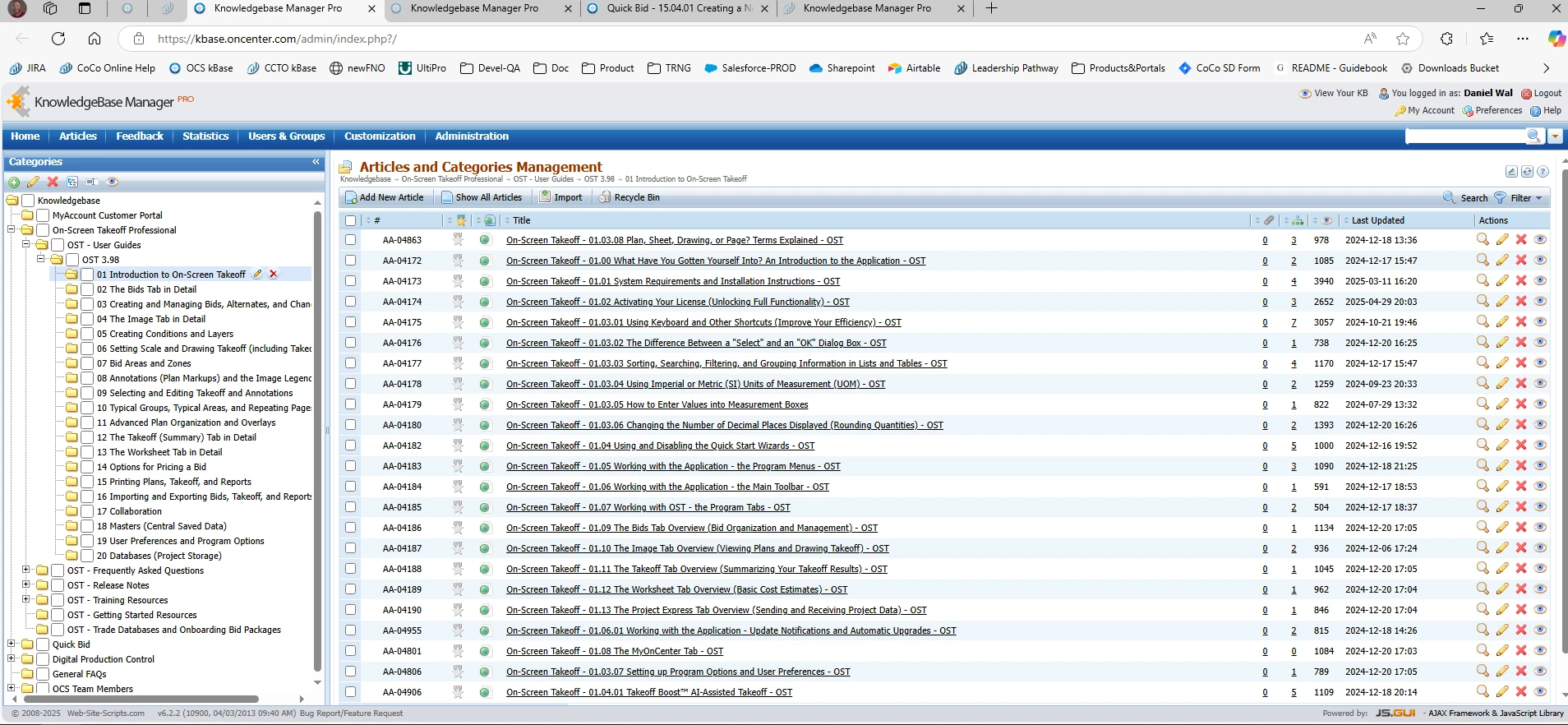Open the Administration menu

point(472,136)
